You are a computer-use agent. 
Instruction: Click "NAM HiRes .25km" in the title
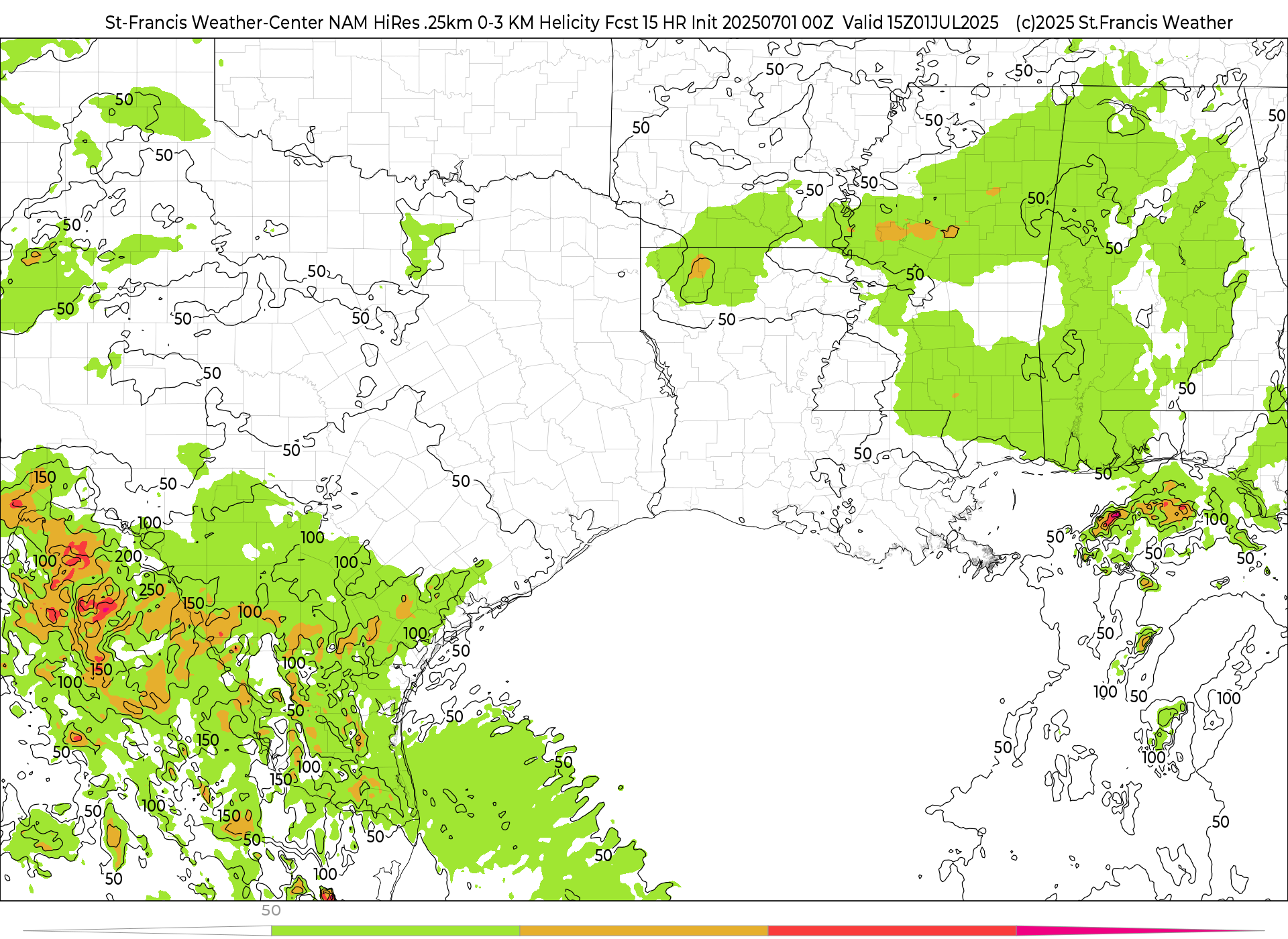point(400,23)
